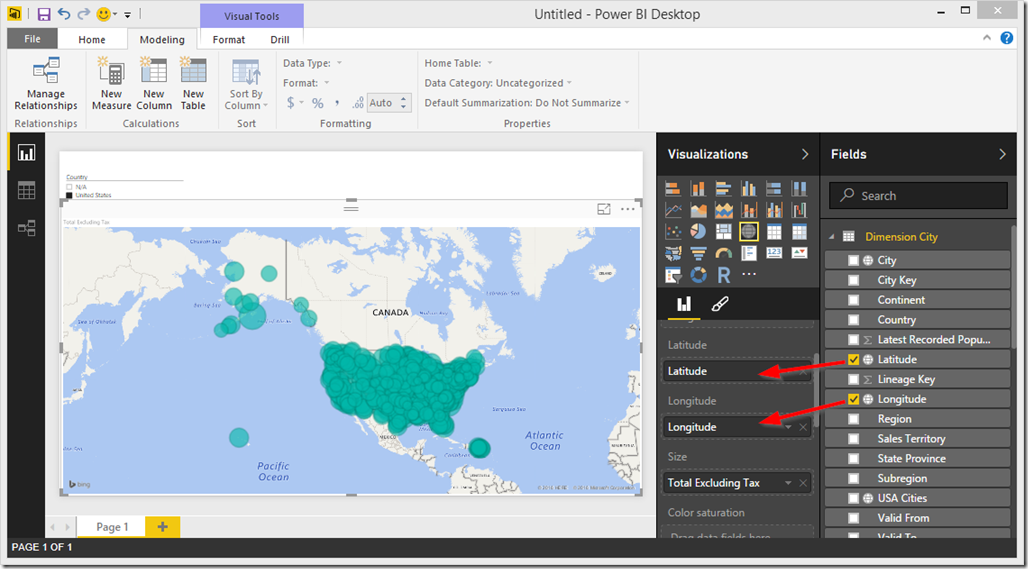Remove Total Excluding Tax from Size
Image resolution: width=1028 pixels, height=569 pixels.
click(x=803, y=483)
